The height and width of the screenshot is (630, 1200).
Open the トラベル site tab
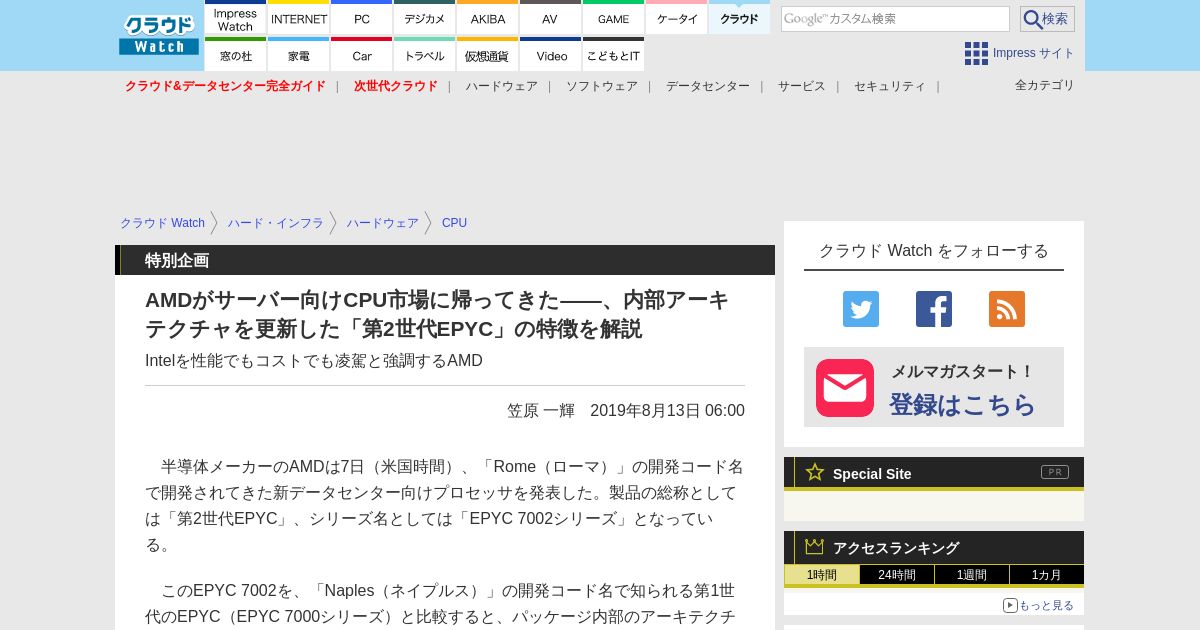425,55
